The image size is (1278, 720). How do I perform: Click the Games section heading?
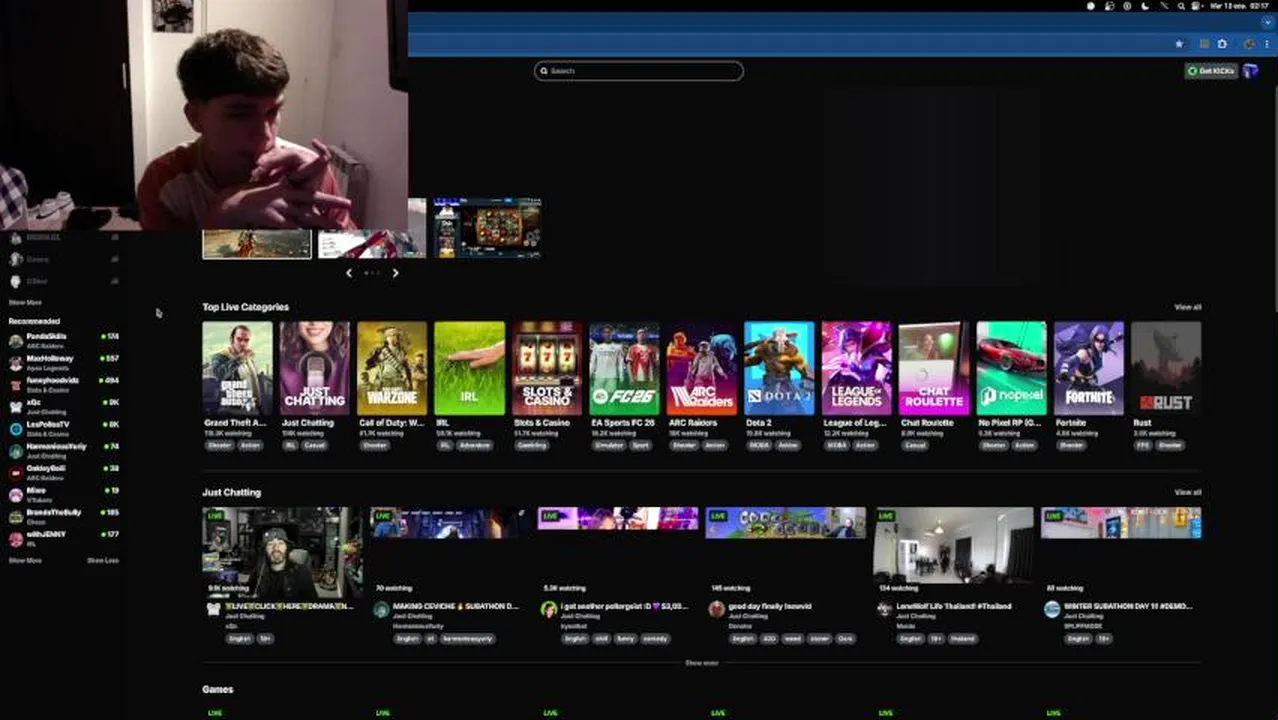218,689
